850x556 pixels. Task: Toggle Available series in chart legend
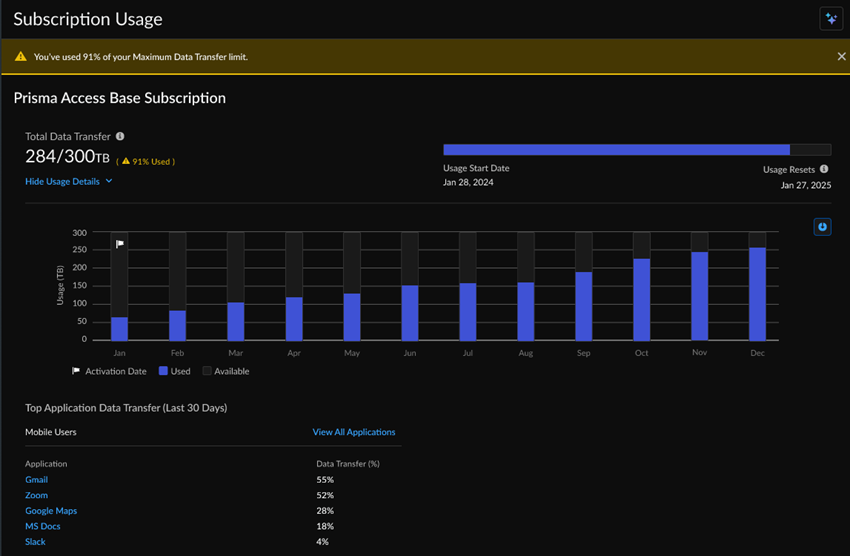click(226, 371)
